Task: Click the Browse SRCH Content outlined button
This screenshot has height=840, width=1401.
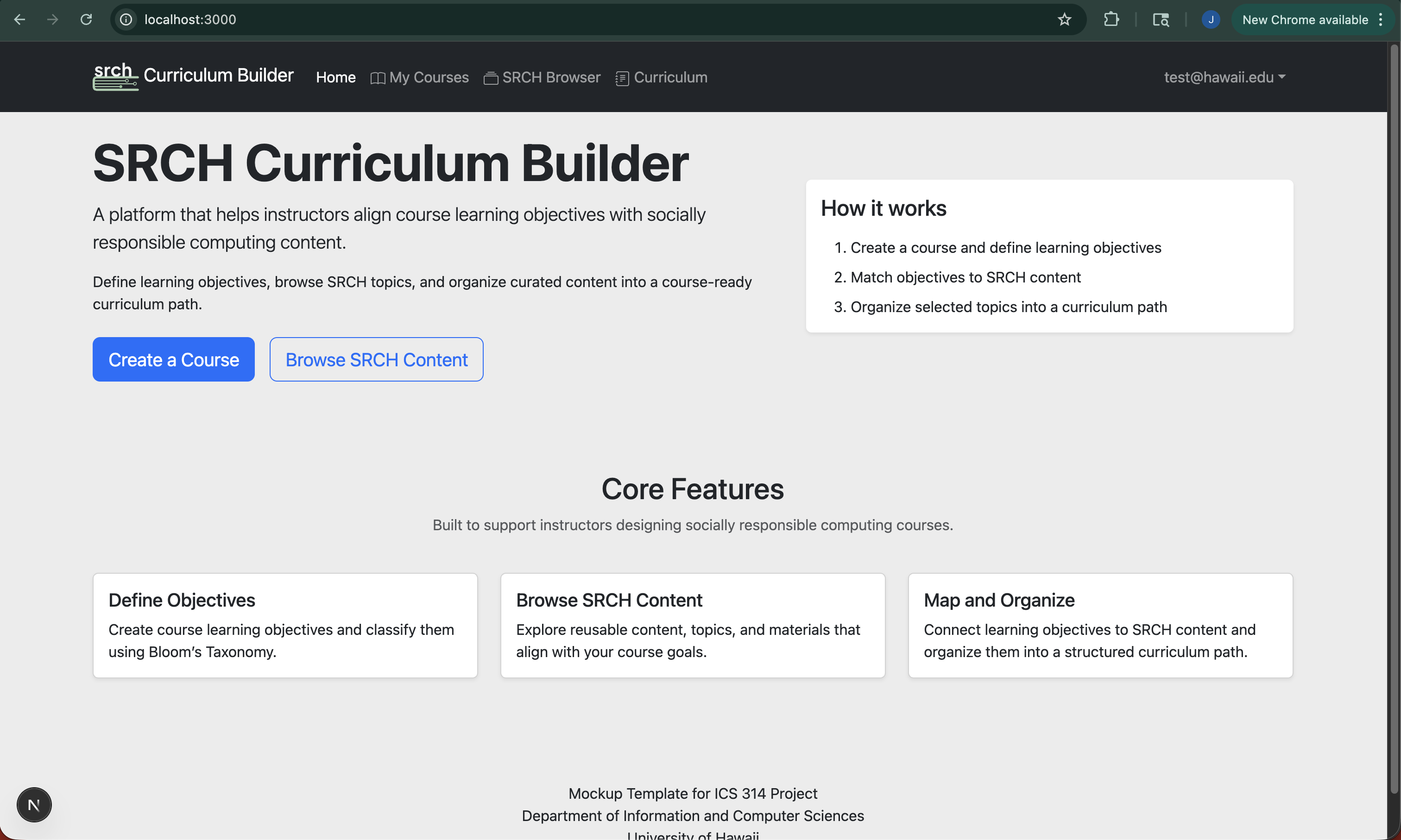Action: tap(376, 359)
